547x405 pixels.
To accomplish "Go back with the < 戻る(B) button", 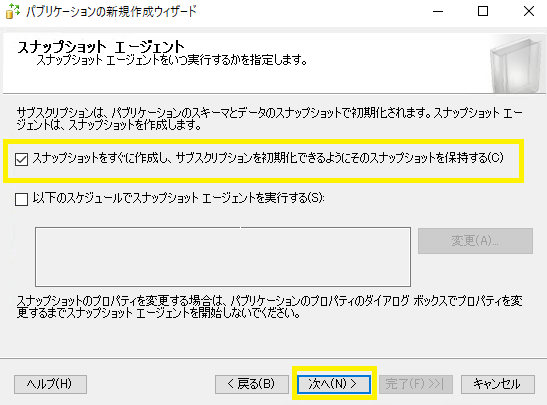I will coord(252,384).
